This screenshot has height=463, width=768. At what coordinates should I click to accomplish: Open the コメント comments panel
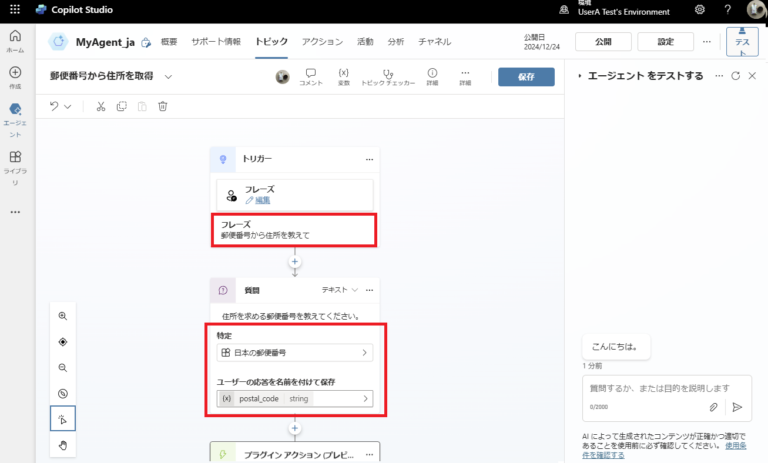tap(310, 77)
